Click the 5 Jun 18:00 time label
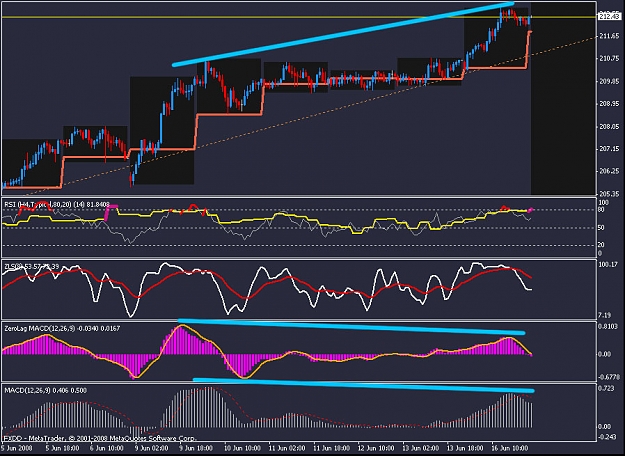 click(61, 448)
